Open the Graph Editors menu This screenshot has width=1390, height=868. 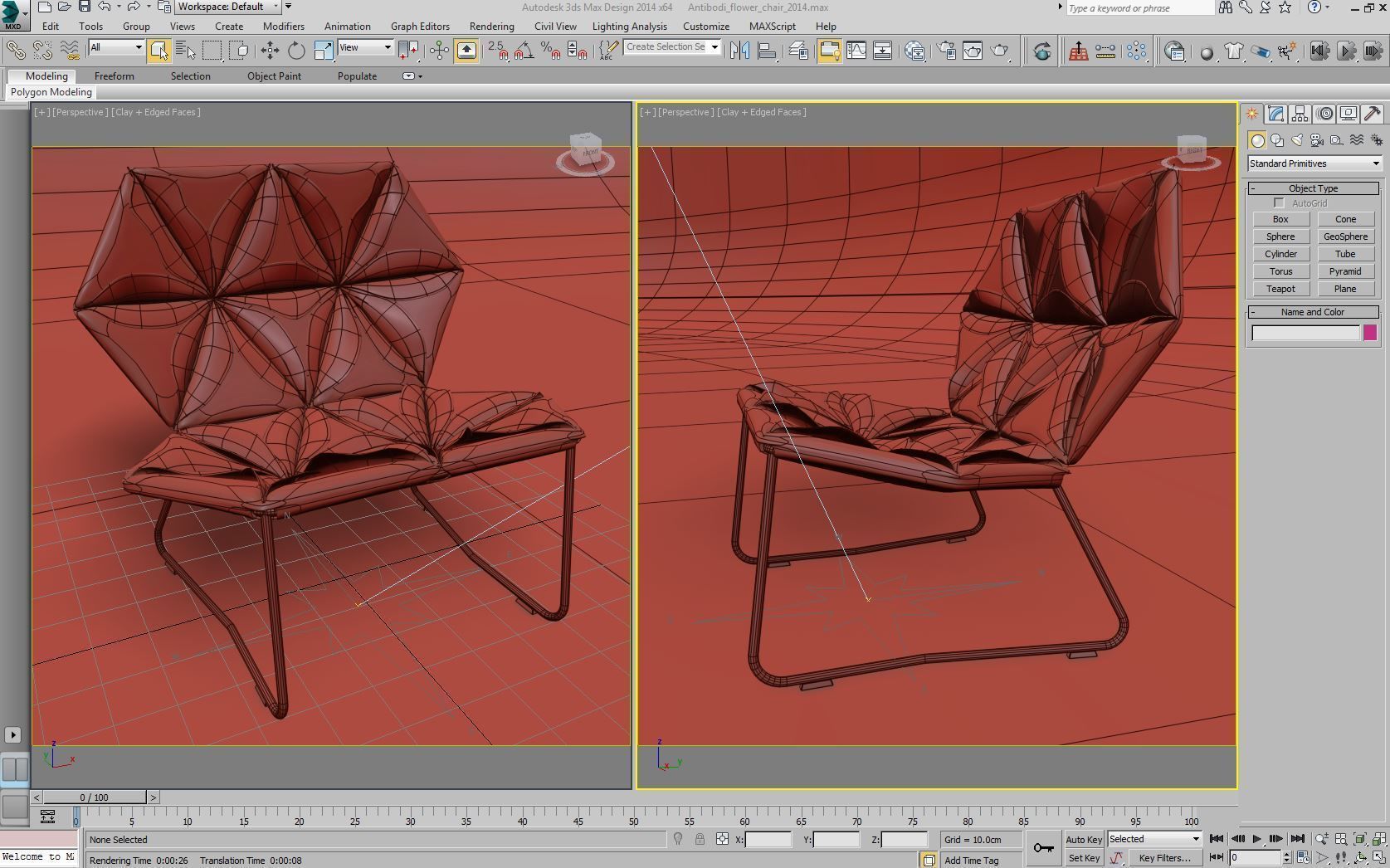click(x=420, y=27)
